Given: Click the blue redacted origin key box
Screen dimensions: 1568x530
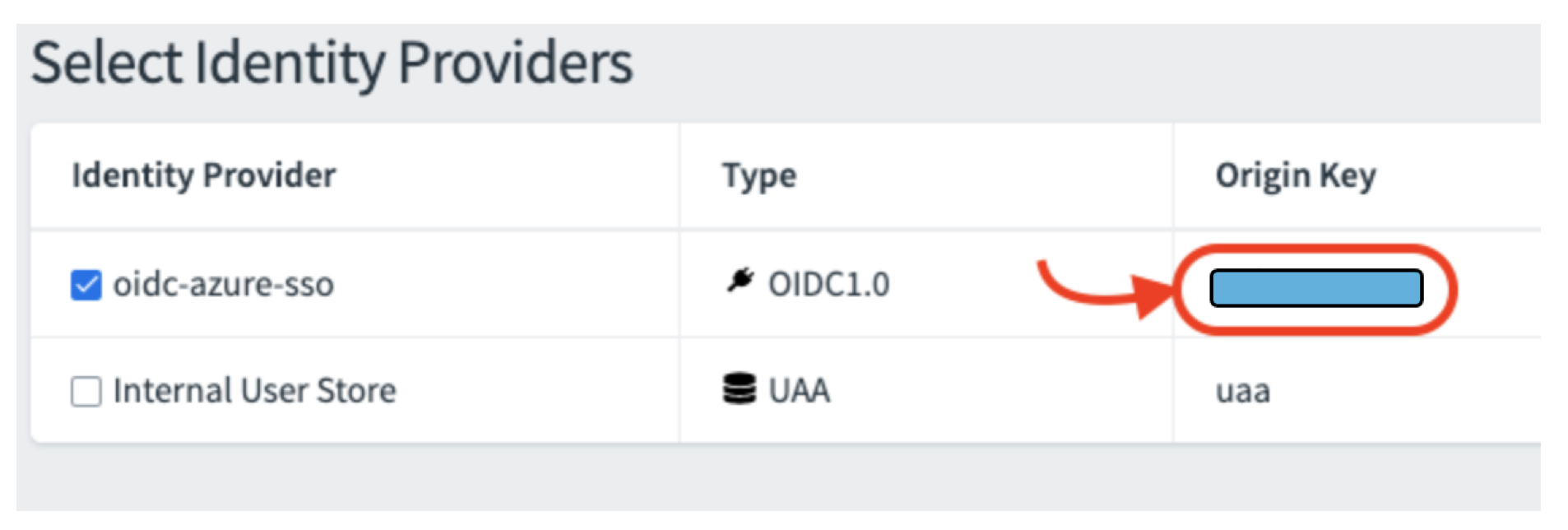Looking at the screenshot, I should pos(1315,288).
